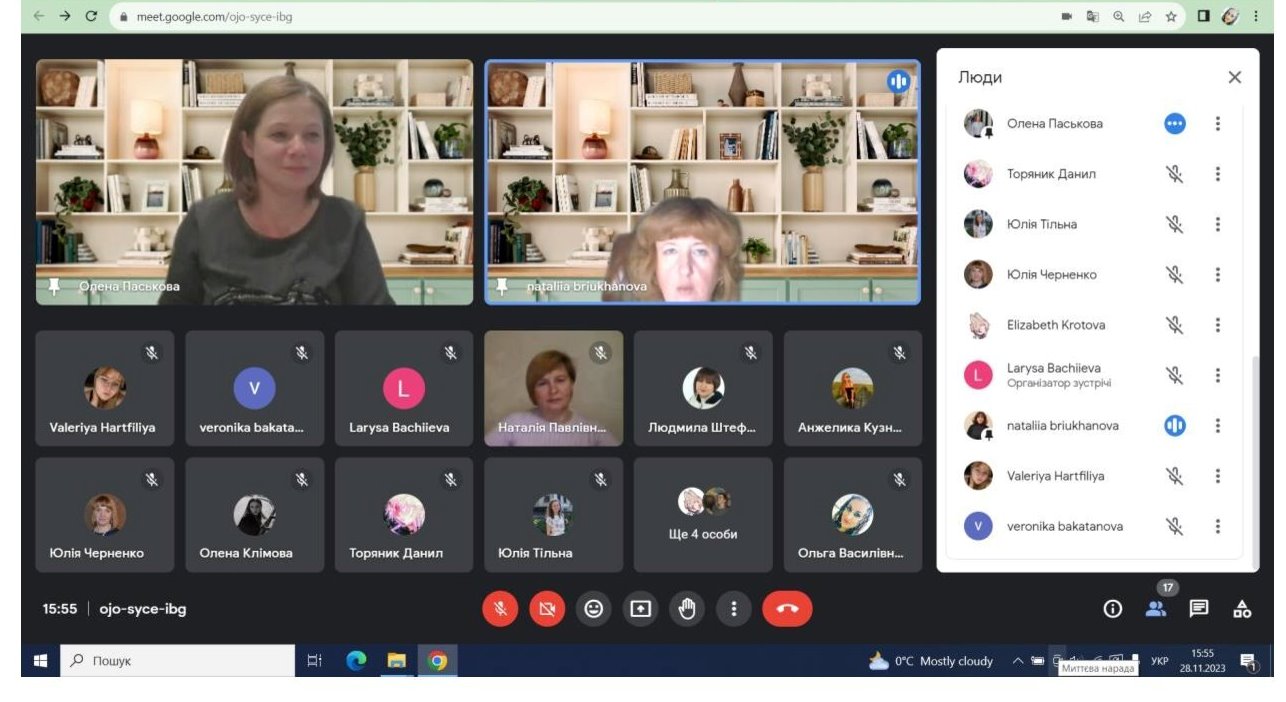Open the meeting details info icon
Screen dimensions: 1286x702
click(1112, 608)
